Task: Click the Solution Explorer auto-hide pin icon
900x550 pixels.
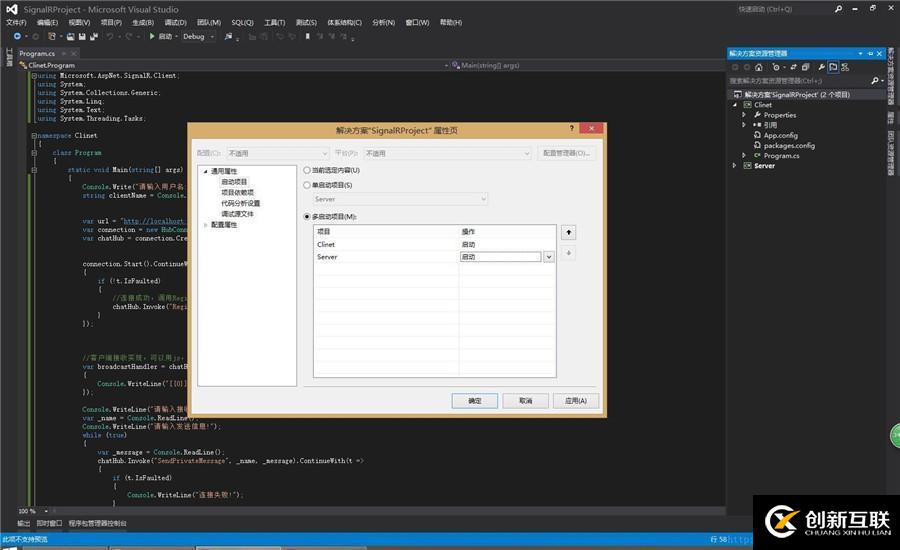Action: click(x=870, y=53)
